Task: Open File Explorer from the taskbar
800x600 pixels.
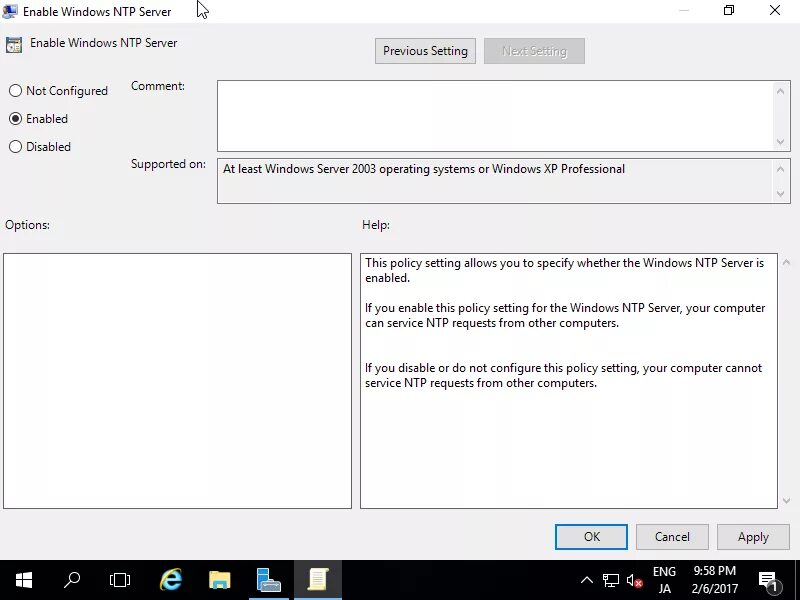Action: click(x=219, y=580)
